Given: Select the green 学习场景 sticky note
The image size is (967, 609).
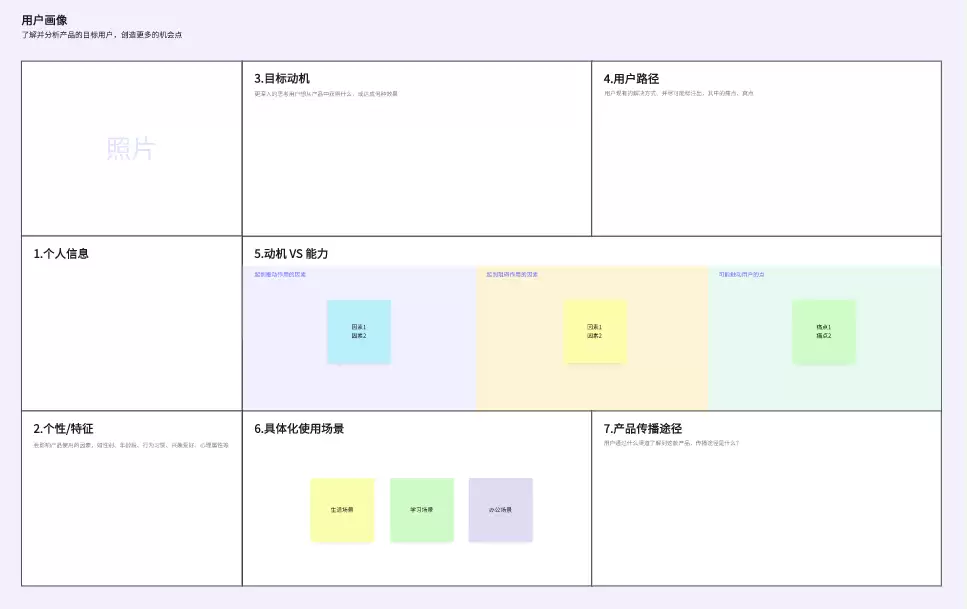Looking at the screenshot, I should point(422,510).
